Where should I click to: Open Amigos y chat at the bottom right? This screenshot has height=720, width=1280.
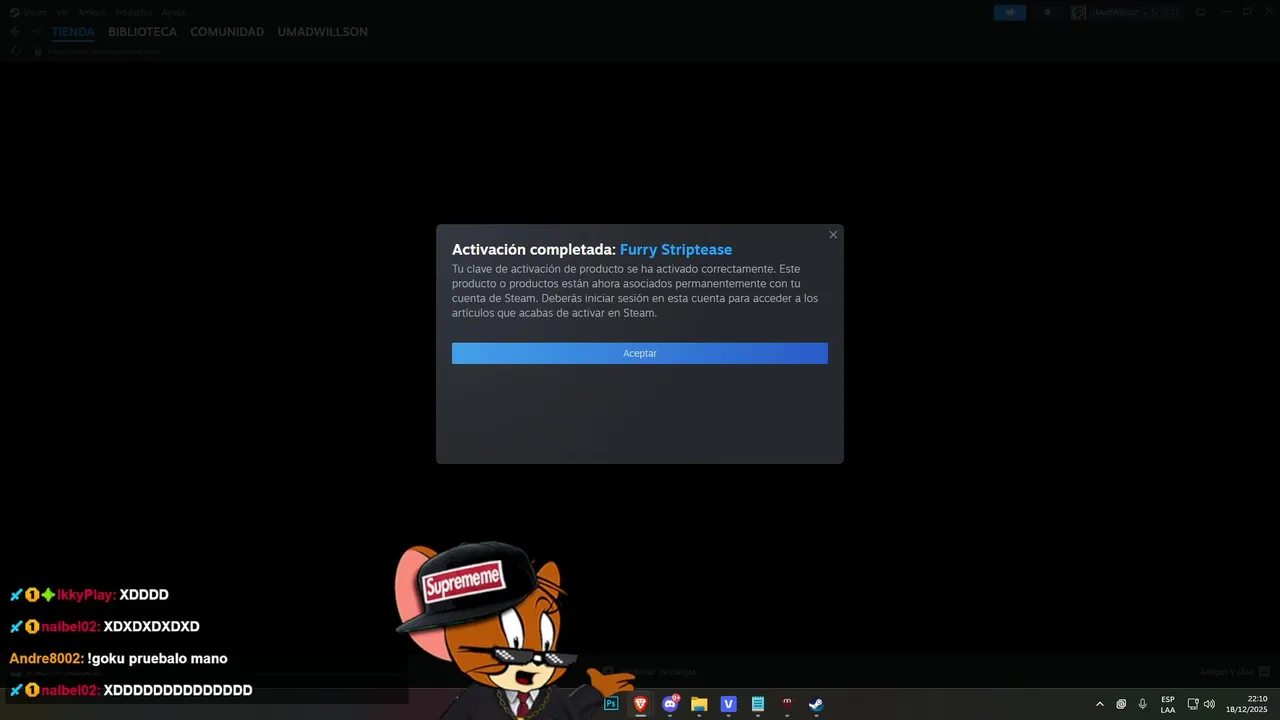point(1235,672)
